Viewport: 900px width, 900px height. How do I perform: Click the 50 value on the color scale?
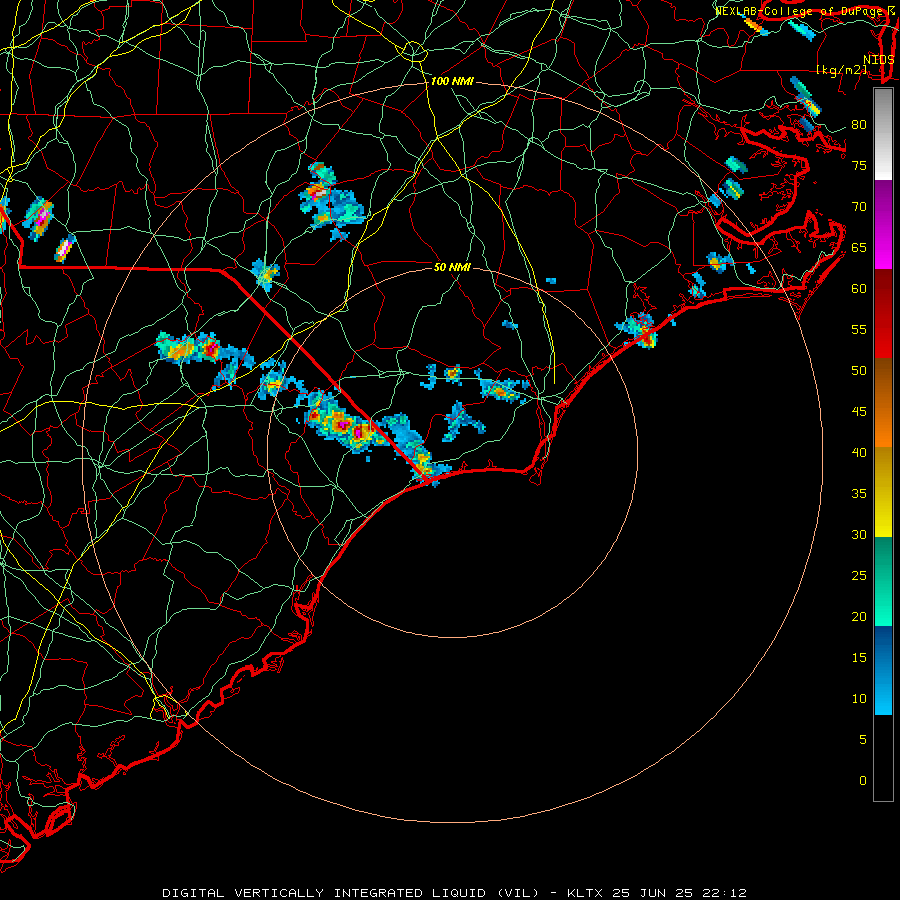point(859,371)
